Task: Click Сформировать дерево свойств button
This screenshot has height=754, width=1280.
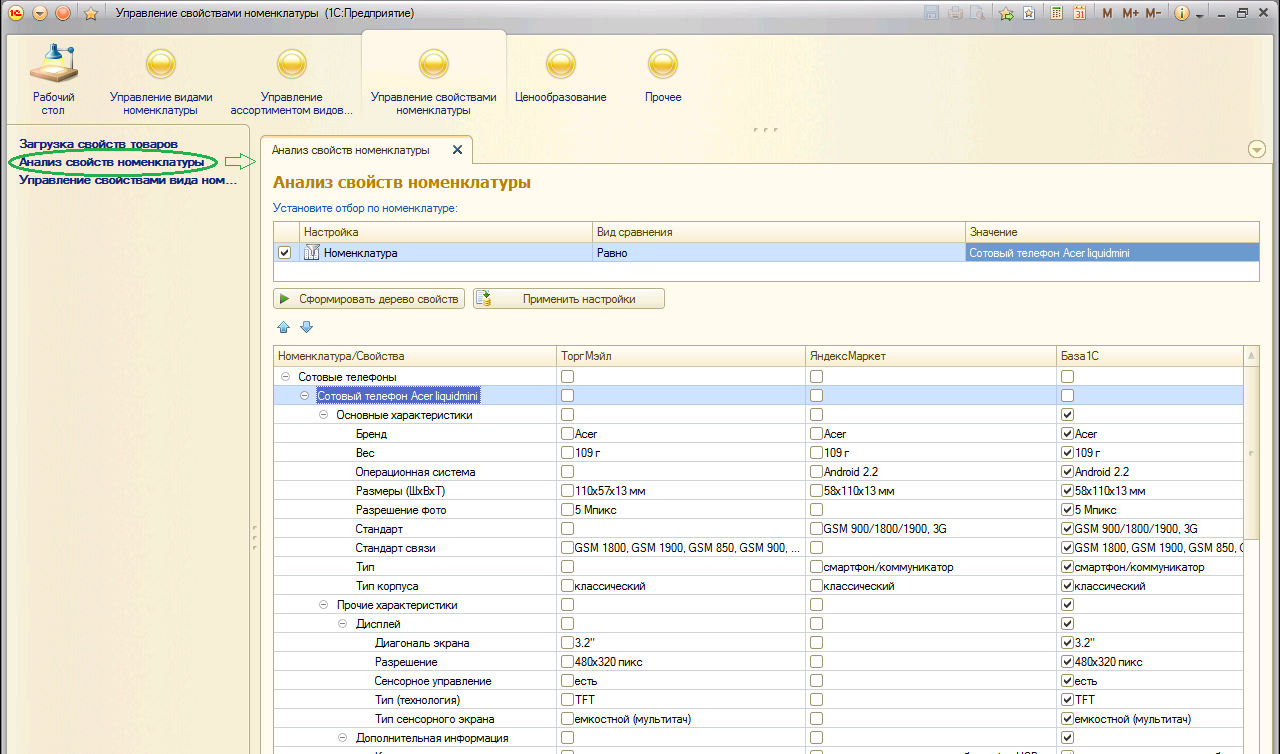Action: point(369,298)
